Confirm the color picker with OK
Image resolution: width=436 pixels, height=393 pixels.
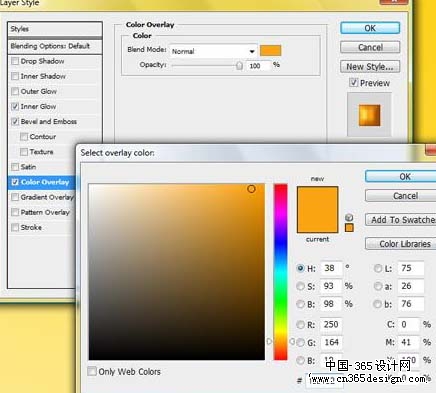click(x=402, y=176)
